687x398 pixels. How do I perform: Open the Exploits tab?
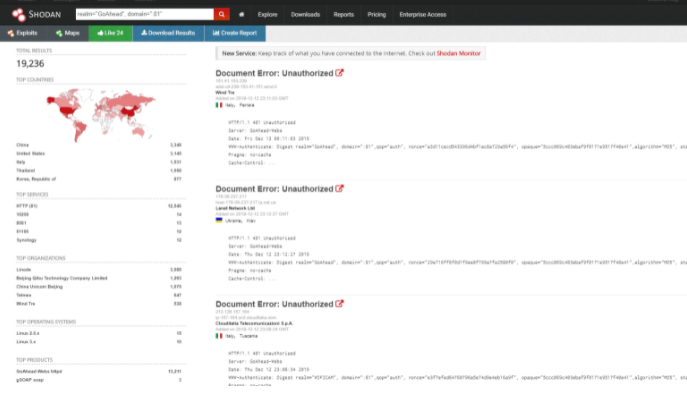(x=22, y=33)
